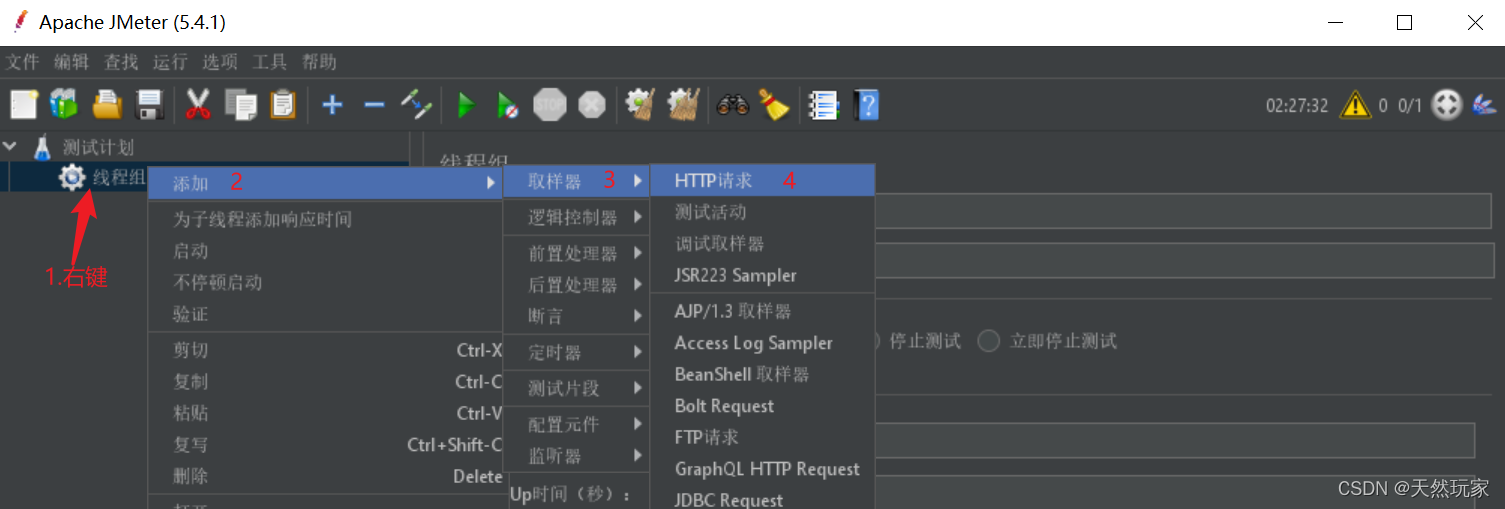This screenshot has height=509, width=1505.
Task: Choose 添加 in the context menu
Action: tap(325, 182)
